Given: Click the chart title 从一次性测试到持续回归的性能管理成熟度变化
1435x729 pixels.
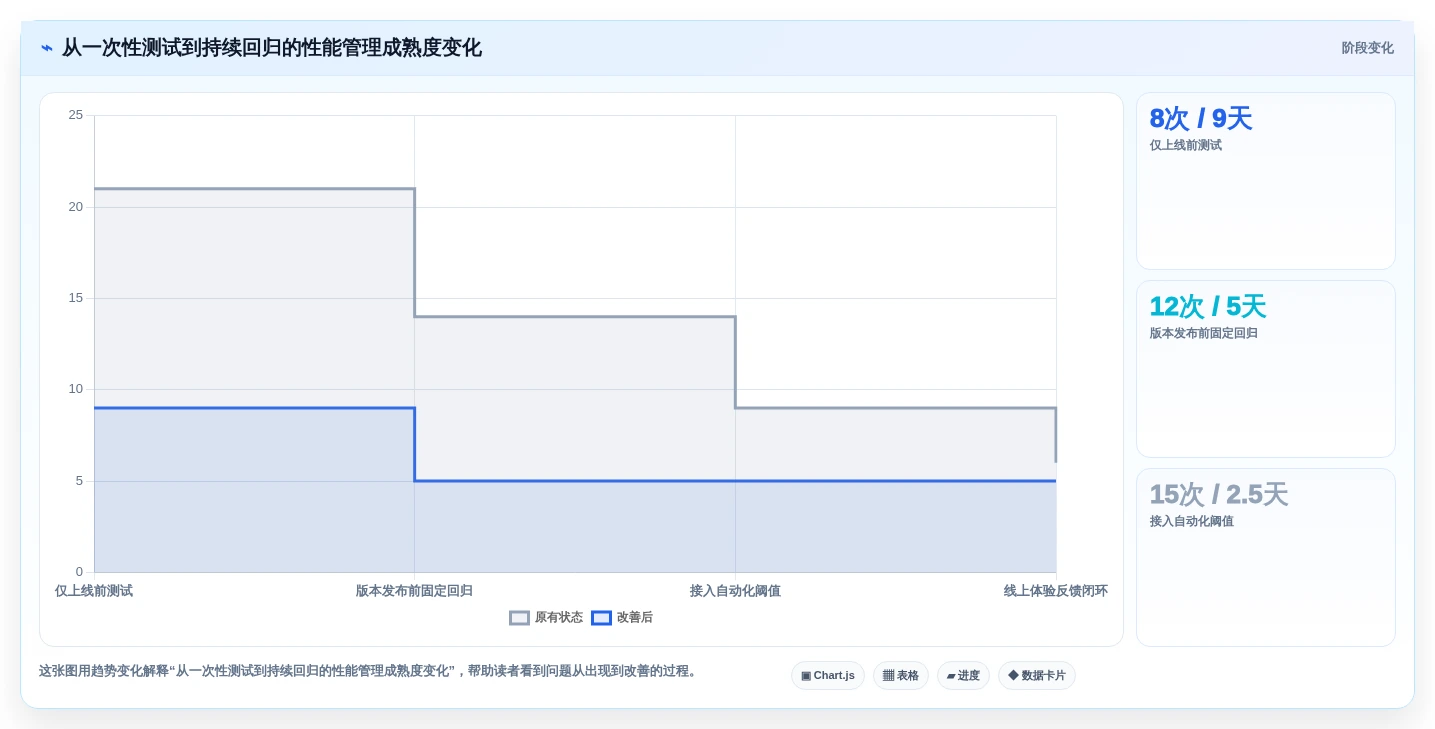Looking at the screenshot, I should pyautogui.click(x=272, y=48).
